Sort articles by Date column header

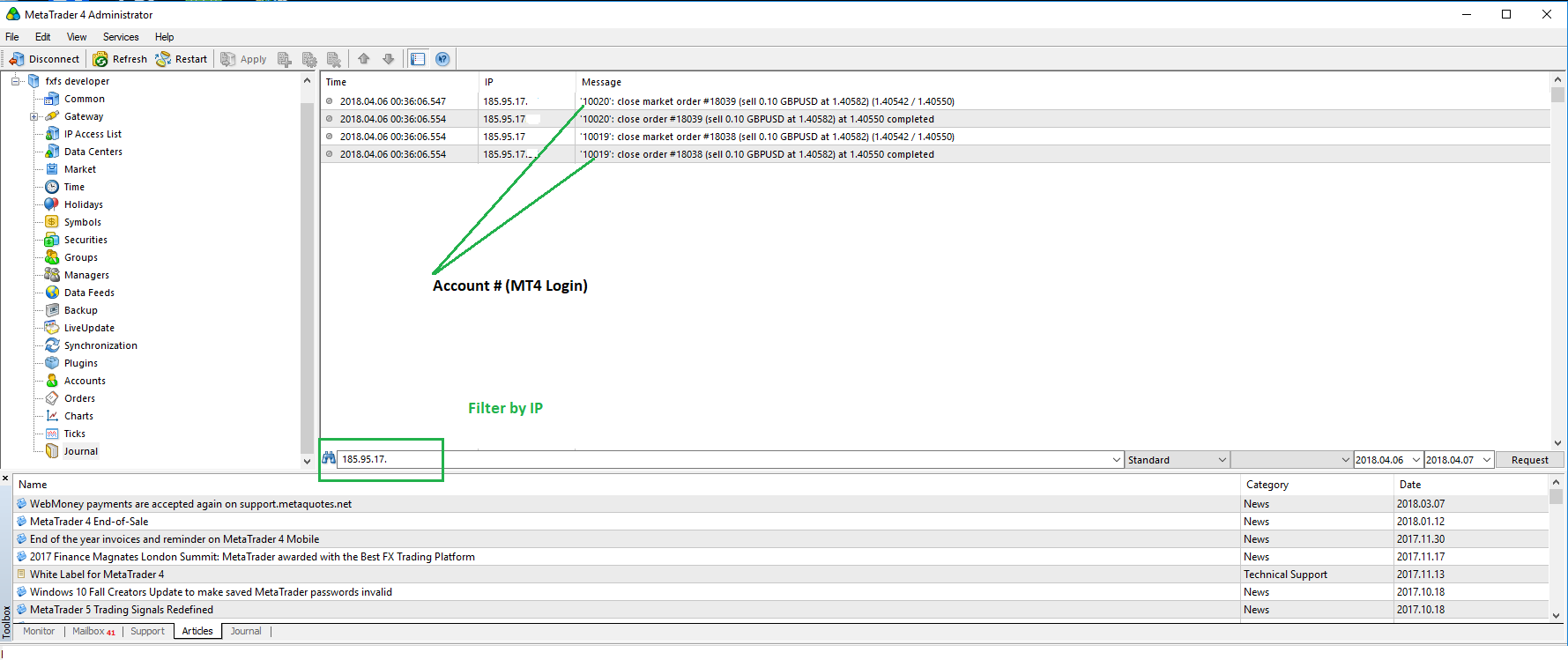tap(1469, 485)
